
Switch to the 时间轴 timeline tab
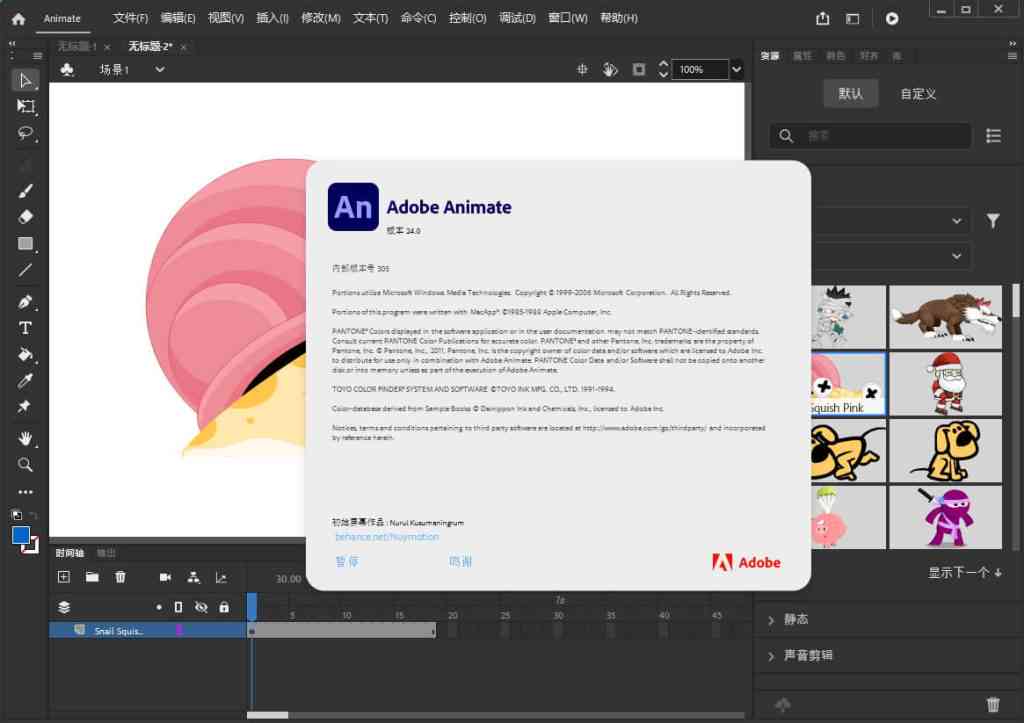click(70, 553)
